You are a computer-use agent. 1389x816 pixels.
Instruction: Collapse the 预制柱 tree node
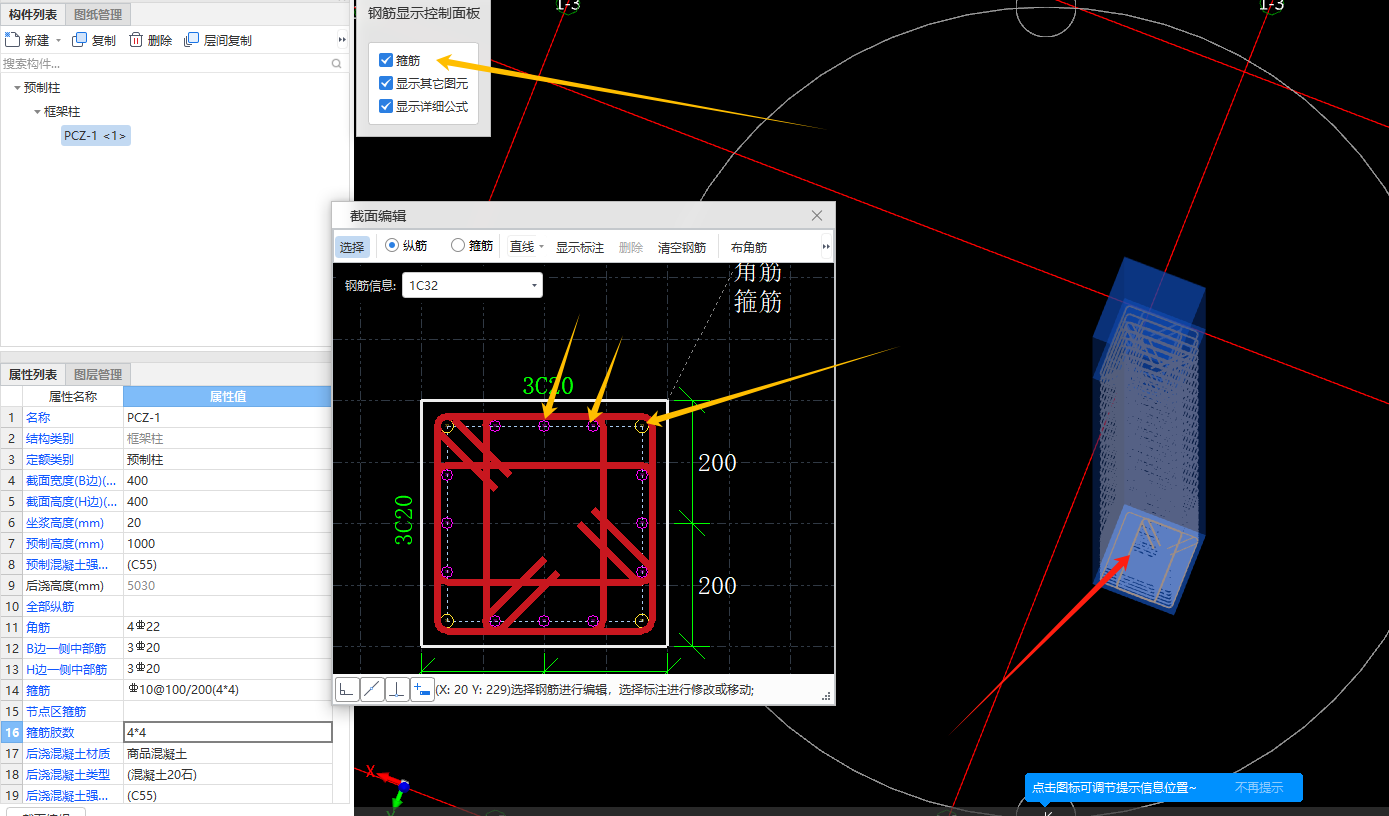tap(17, 88)
